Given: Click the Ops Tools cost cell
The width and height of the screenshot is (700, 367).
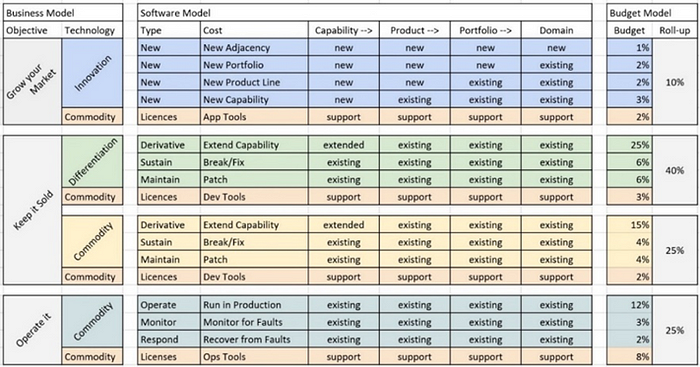Looking at the screenshot, I should (x=254, y=357).
